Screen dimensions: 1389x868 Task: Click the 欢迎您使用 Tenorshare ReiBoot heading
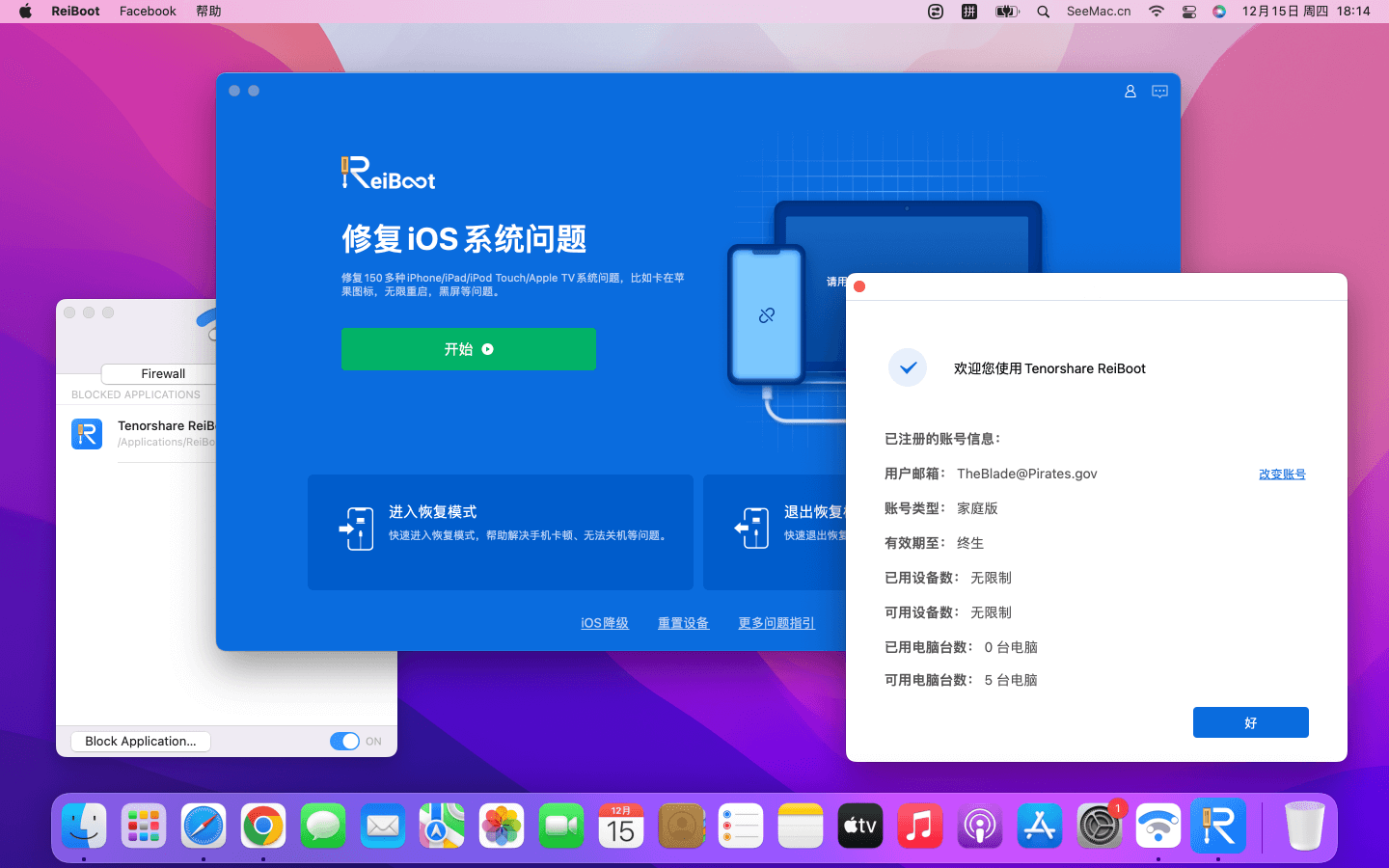1049,368
